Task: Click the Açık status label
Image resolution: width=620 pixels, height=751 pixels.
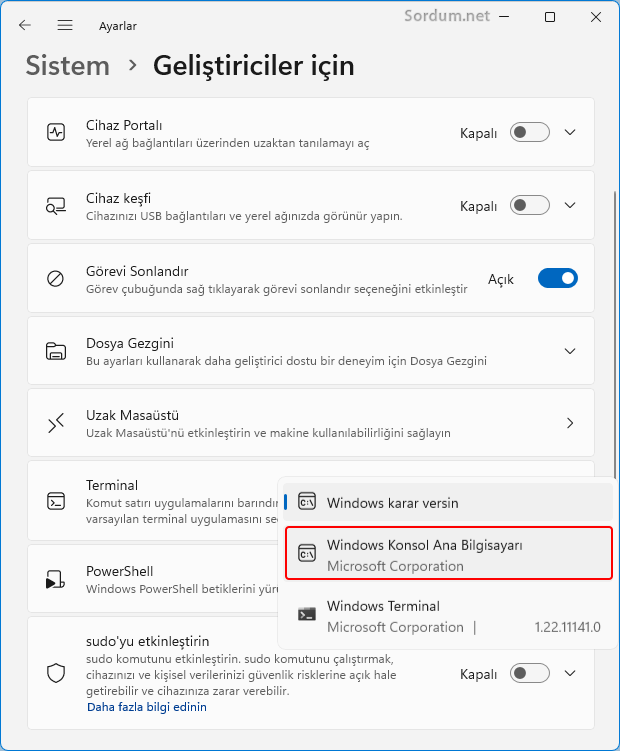Action: [501, 279]
